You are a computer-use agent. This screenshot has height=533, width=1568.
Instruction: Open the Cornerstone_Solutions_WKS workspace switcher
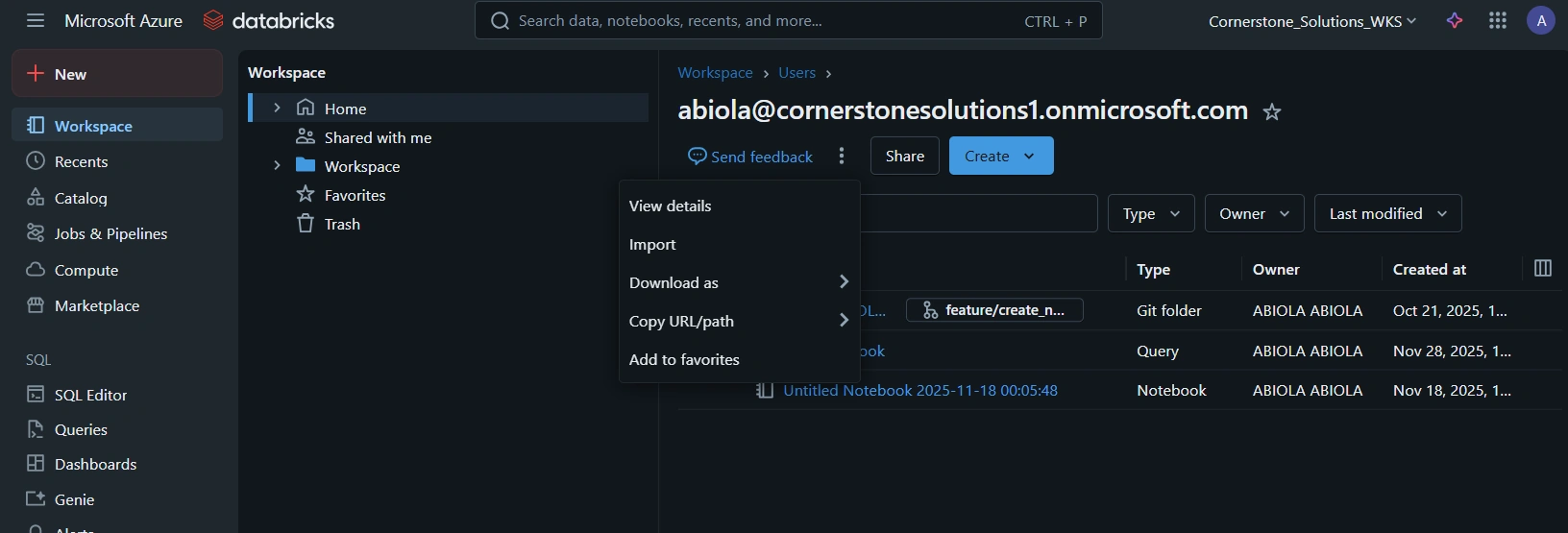[x=1312, y=21]
